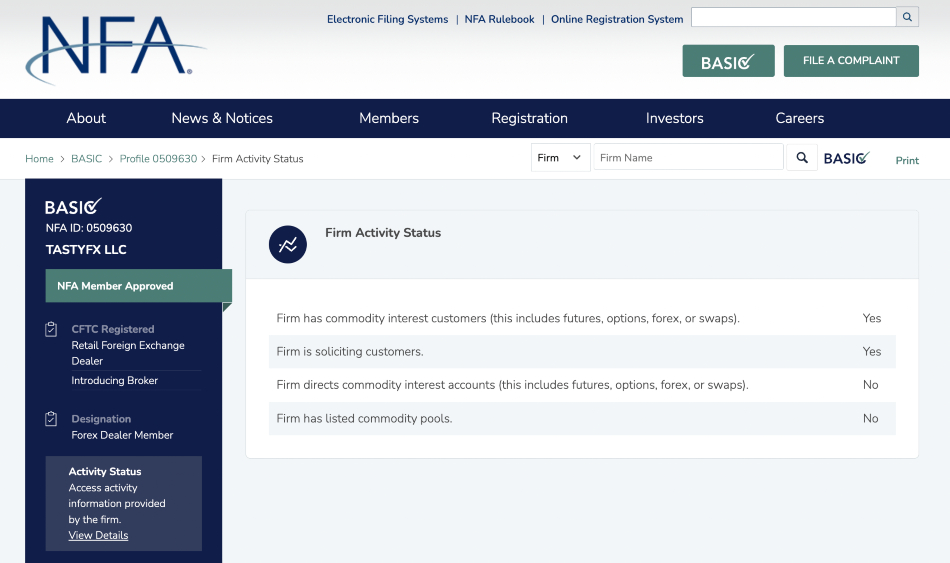950x563 pixels.
Task: Click the Retail Foreign Exchange Dealer entry
Action: pos(128,353)
